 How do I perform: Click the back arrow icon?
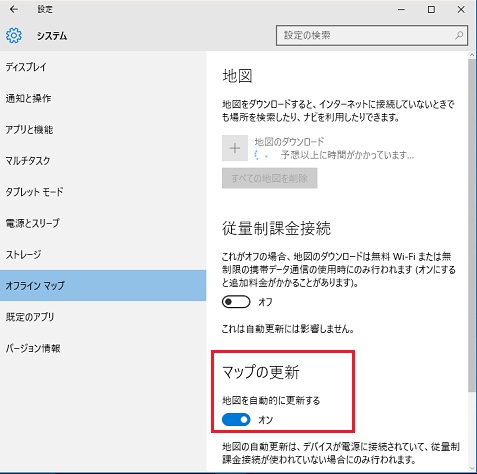14,9
